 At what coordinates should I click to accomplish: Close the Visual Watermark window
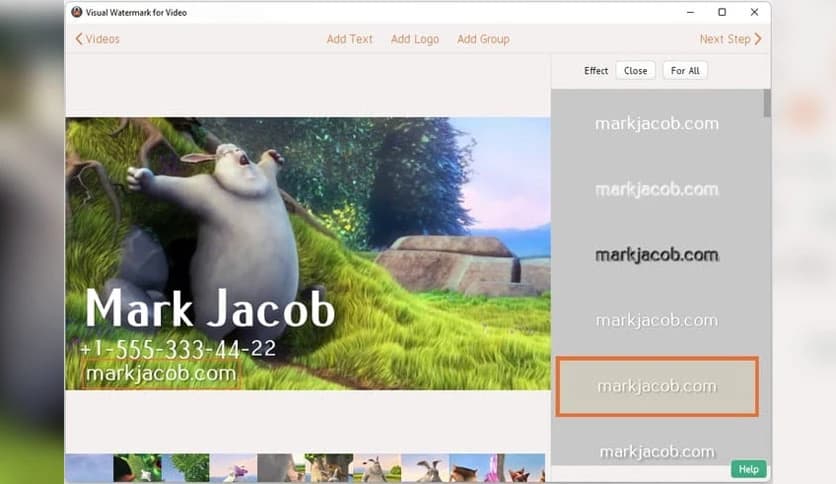(754, 12)
